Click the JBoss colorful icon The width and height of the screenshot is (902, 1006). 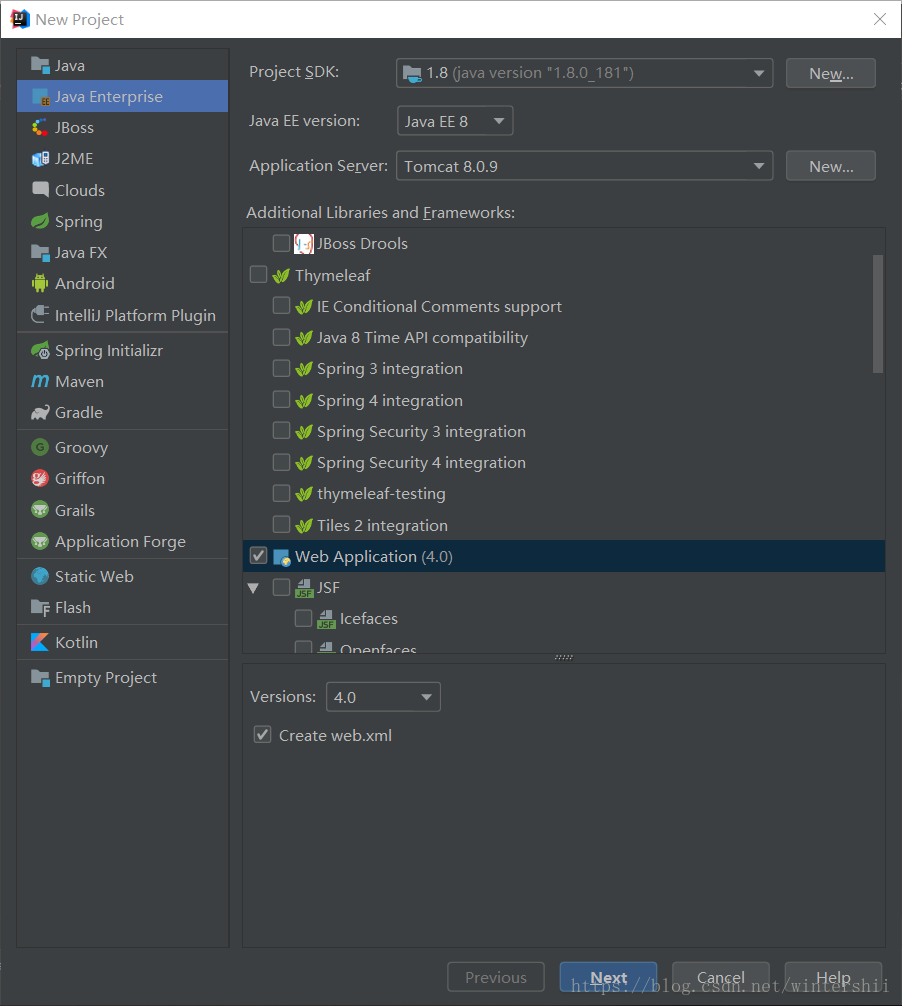40,128
